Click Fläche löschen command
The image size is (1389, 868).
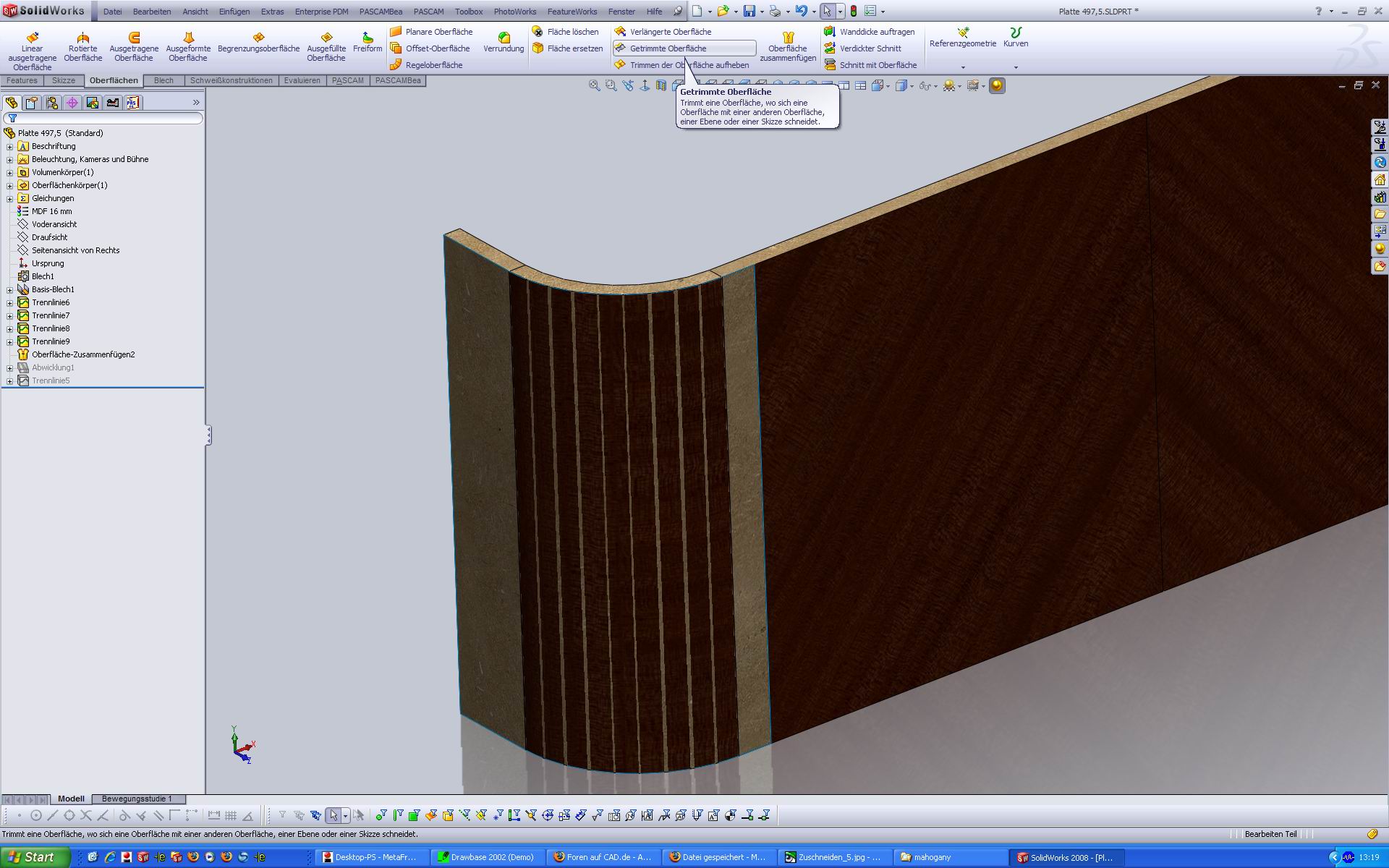coord(565,32)
